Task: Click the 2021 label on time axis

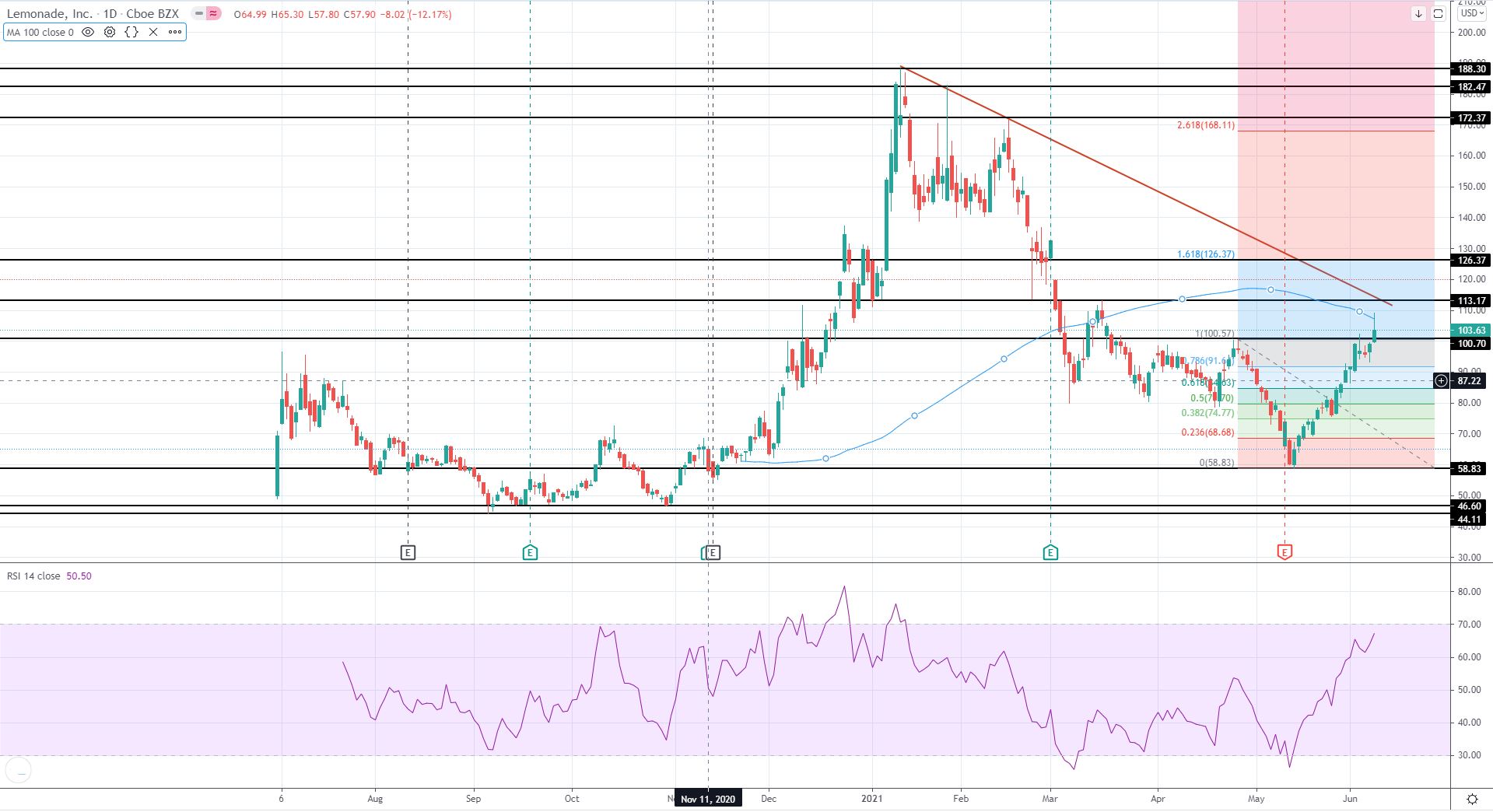Action: tap(872, 799)
